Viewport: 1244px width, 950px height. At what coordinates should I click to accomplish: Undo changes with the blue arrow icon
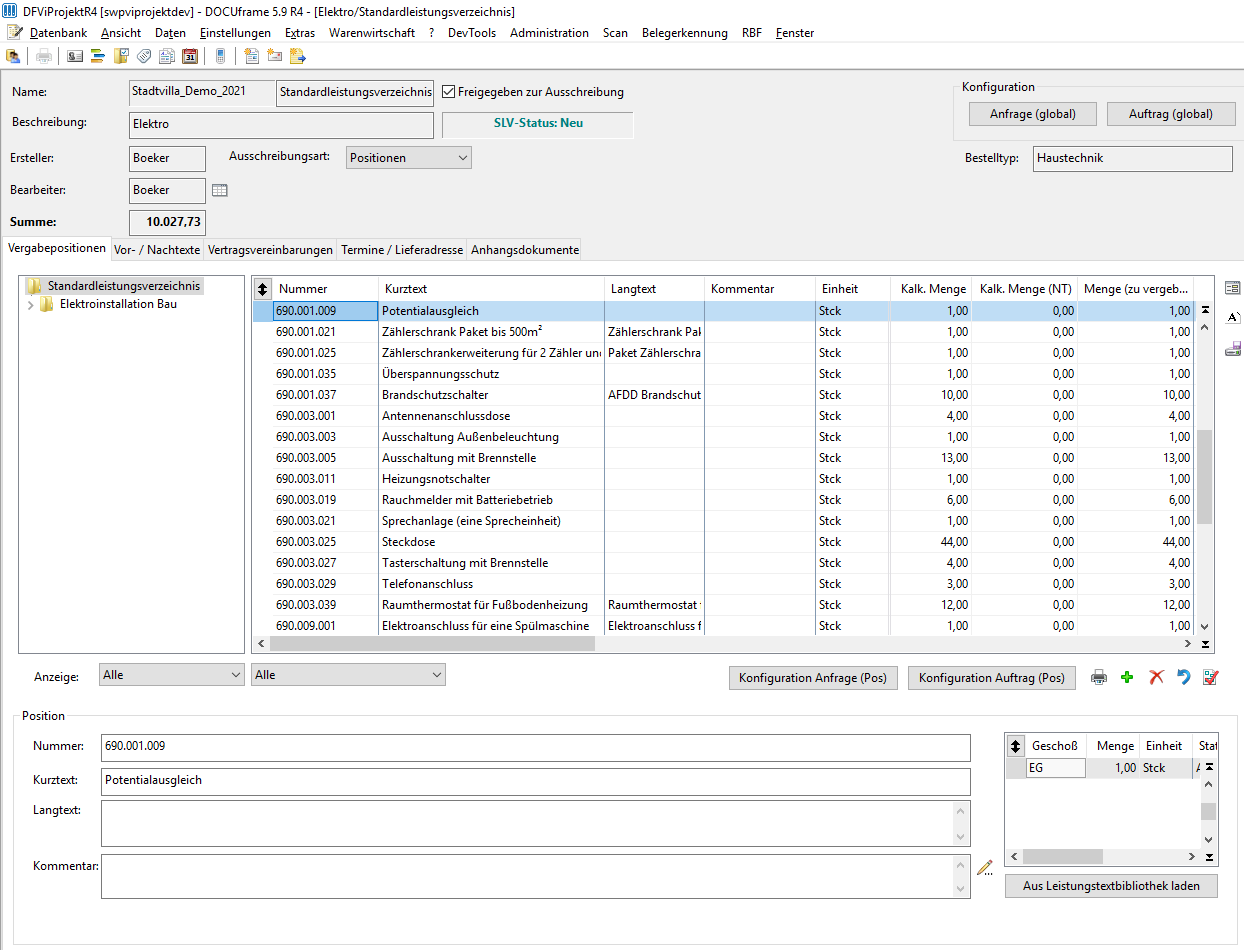pyautogui.click(x=1184, y=678)
